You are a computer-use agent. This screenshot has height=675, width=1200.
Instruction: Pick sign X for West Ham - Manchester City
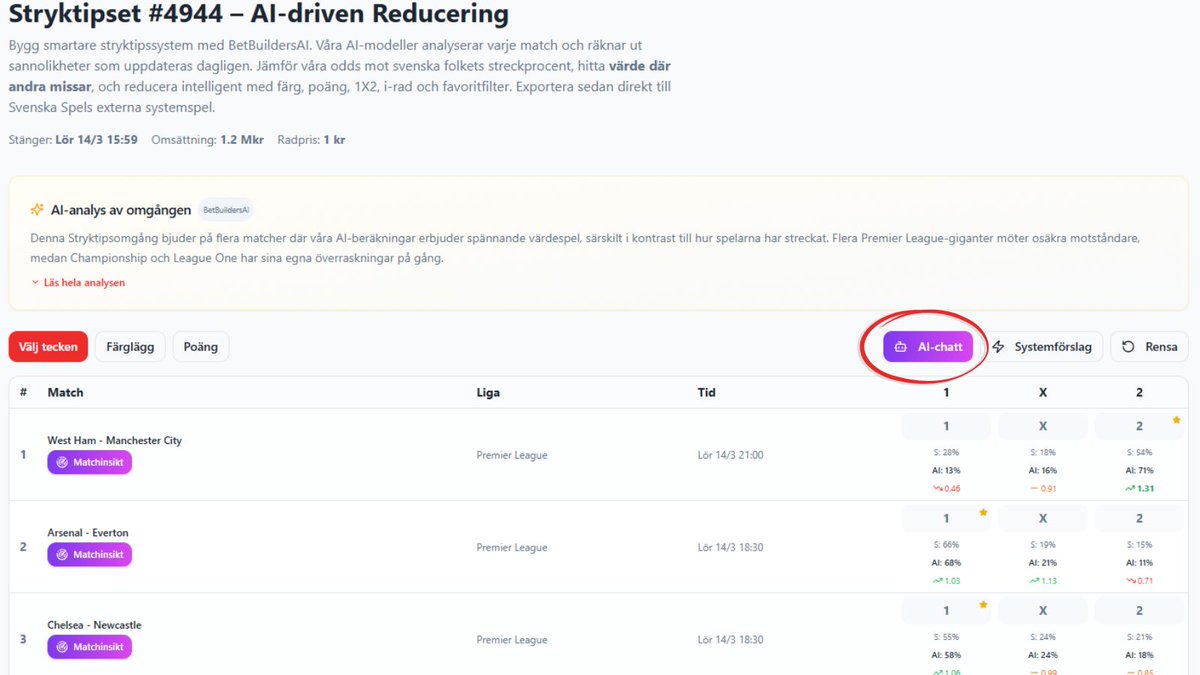click(1043, 426)
